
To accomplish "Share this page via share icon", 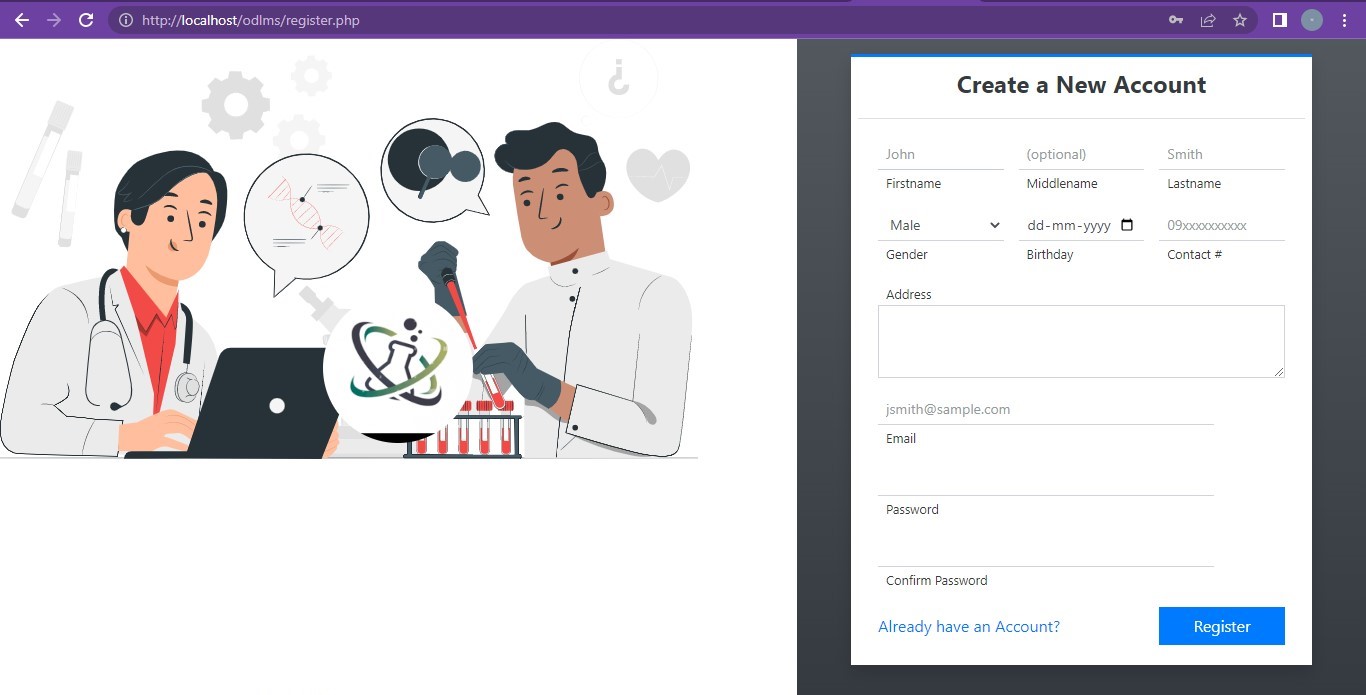I will [x=1208, y=20].
